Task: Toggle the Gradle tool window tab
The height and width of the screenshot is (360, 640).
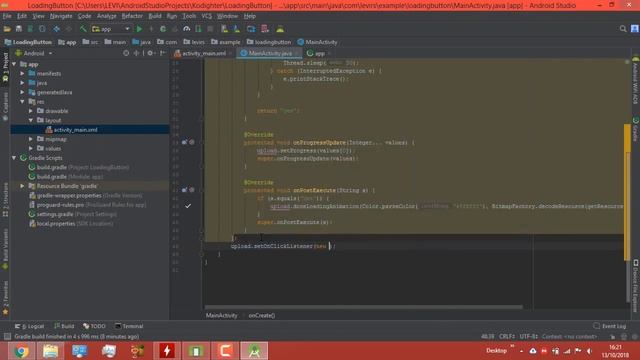Action: tap(636, 129)
